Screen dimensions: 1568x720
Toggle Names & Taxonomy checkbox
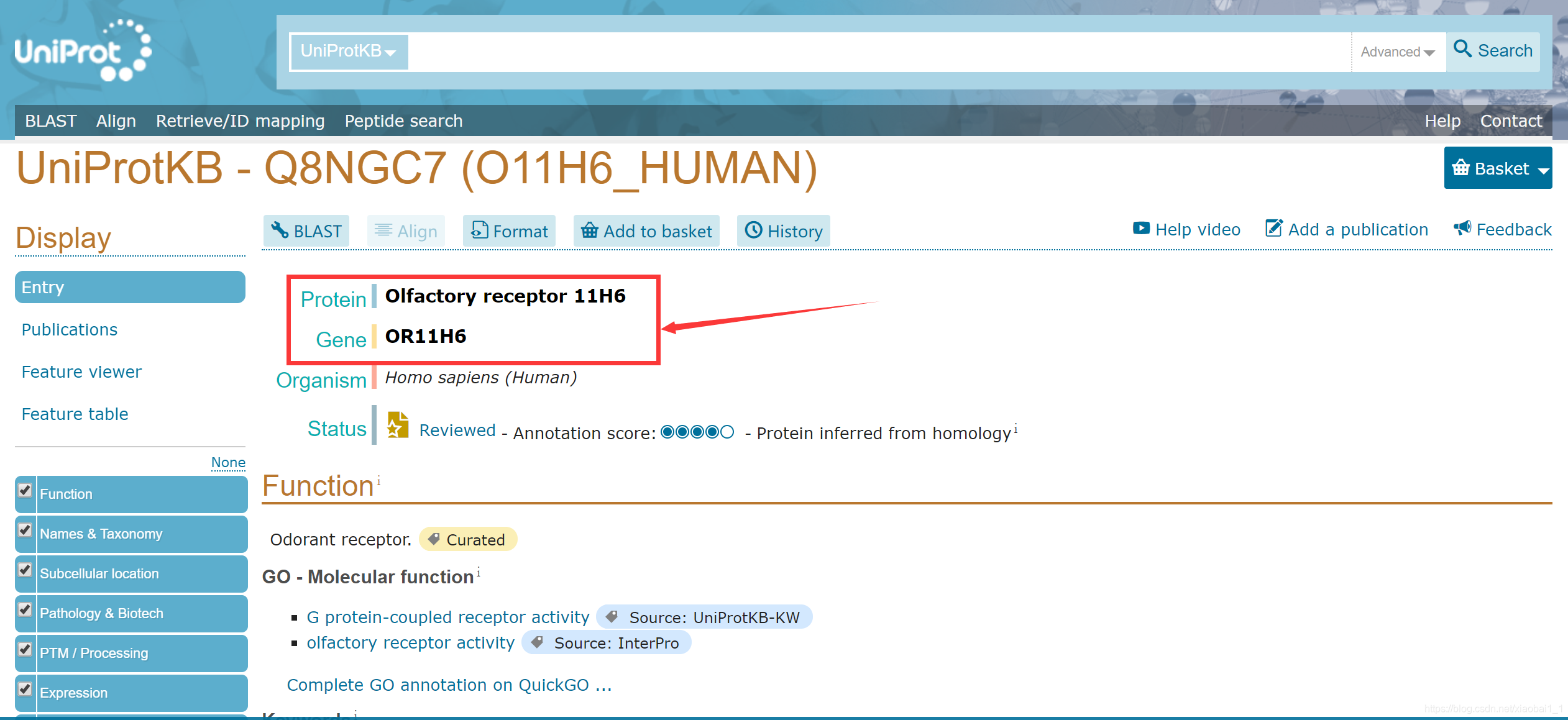pos(25,530)
